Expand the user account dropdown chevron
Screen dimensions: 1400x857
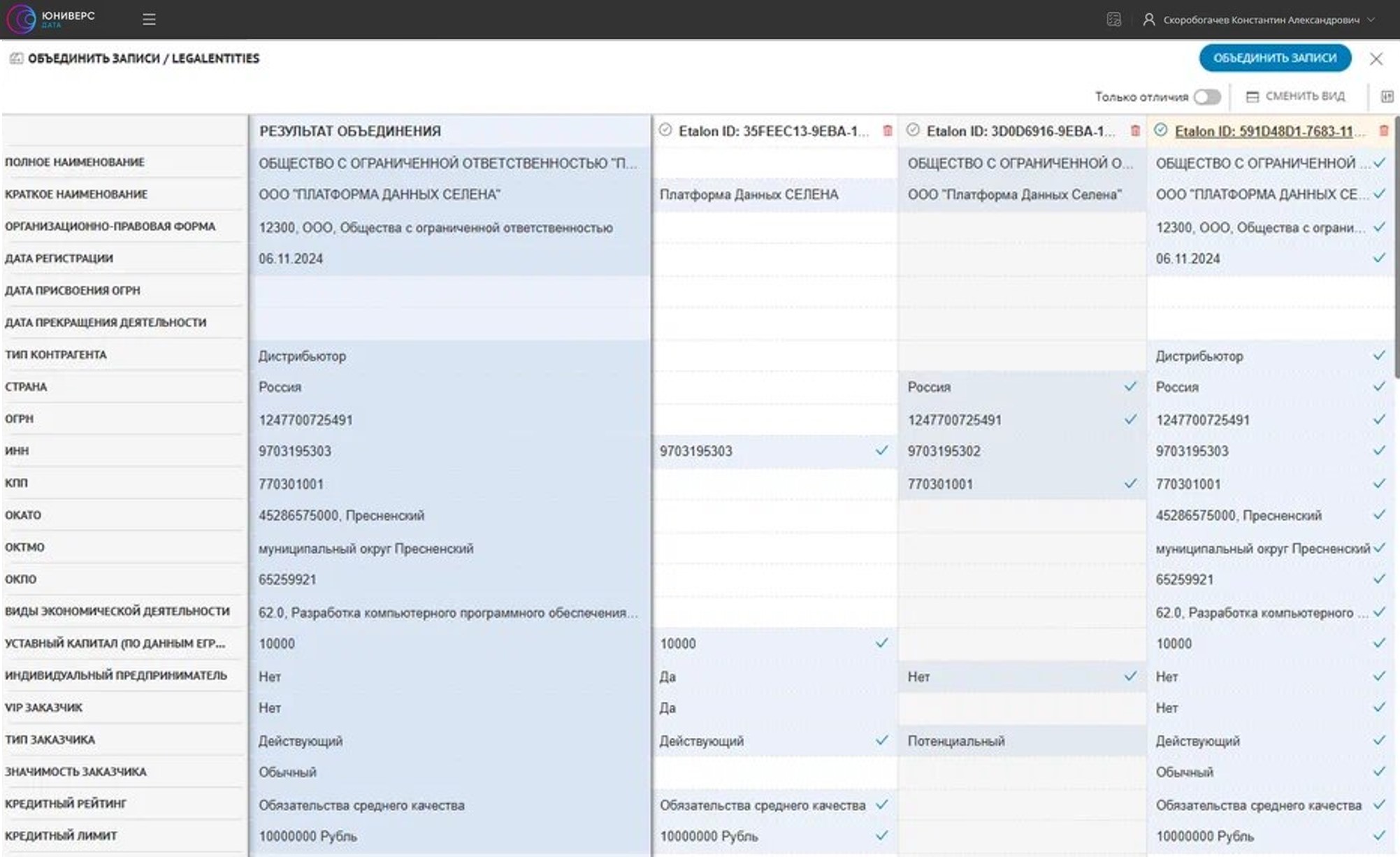(1371, 20)
